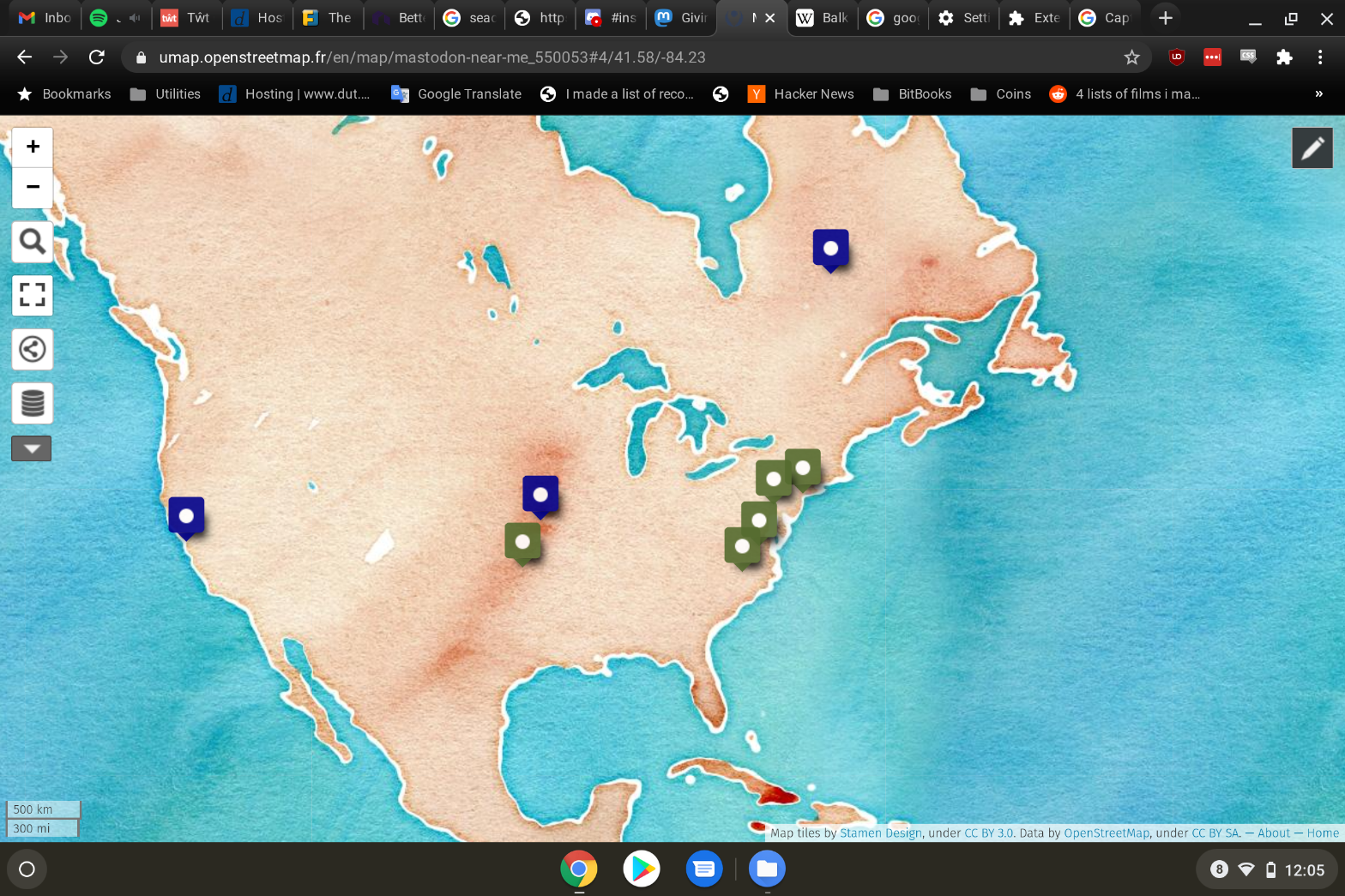
Task: Select the northeasternmost green marker on the East Coast
Action: click(803, 469)
